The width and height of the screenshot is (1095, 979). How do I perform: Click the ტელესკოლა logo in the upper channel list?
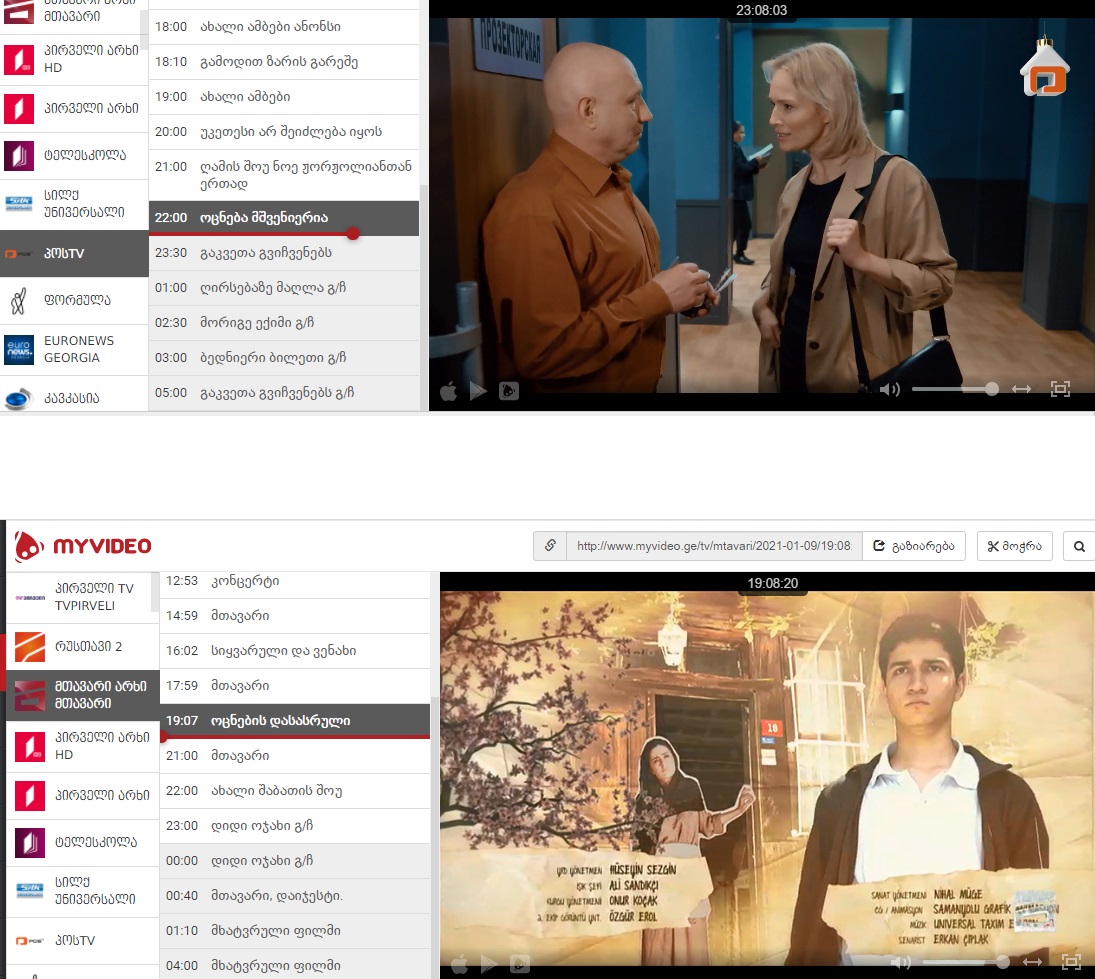(x=19, y=155)
